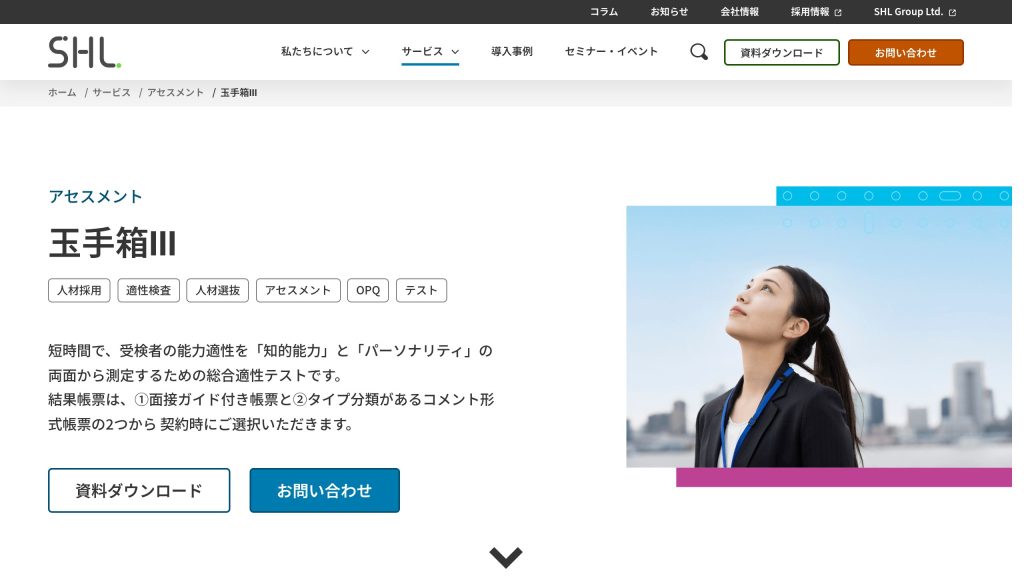The image size is (1024, 576).
Task: Open 会社情報 in top bar
Action: [739, 12]
